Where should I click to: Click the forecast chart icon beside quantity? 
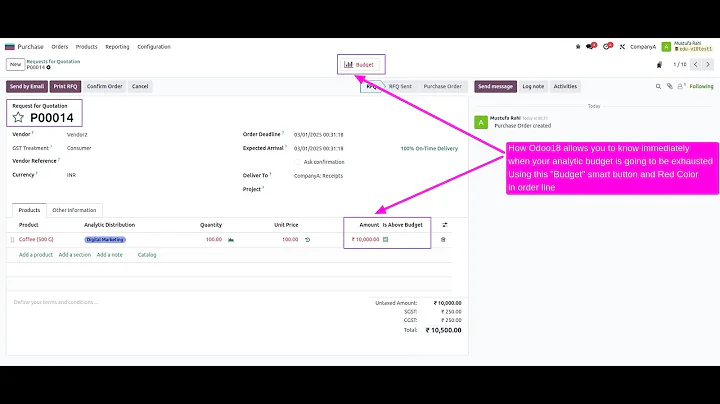[x=231, y=240]
